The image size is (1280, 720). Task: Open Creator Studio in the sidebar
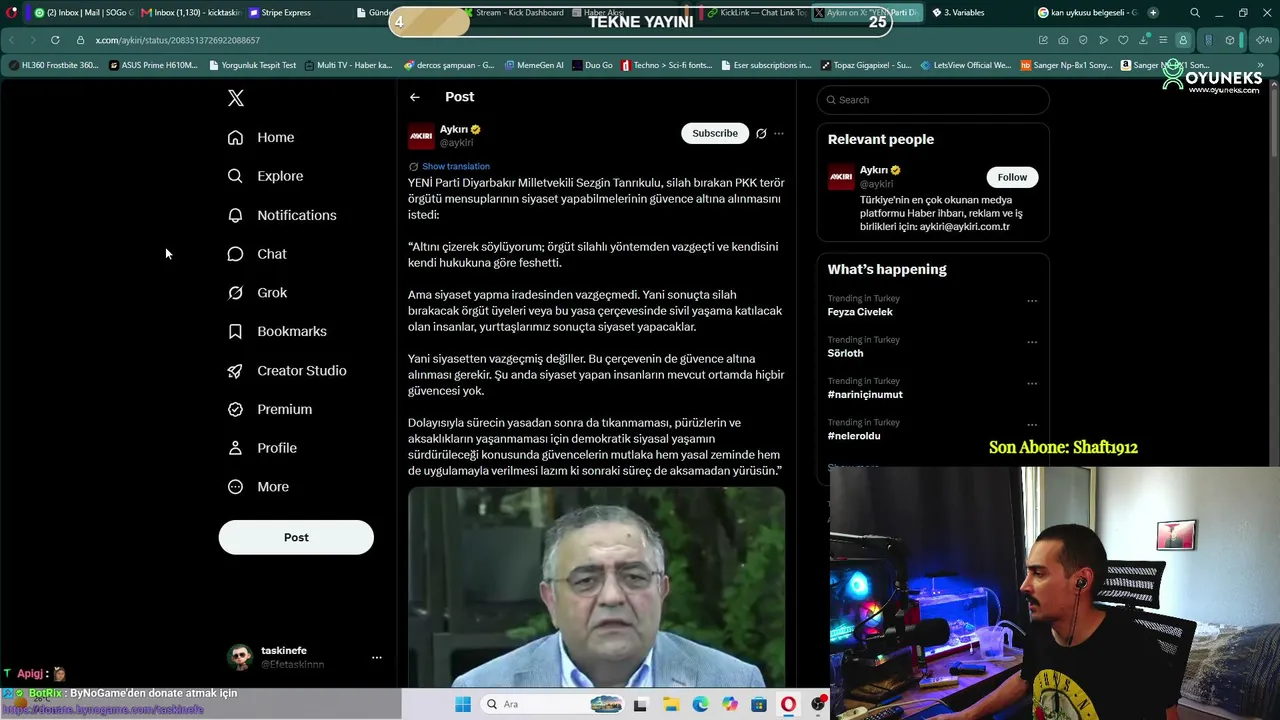coord(287,370)
